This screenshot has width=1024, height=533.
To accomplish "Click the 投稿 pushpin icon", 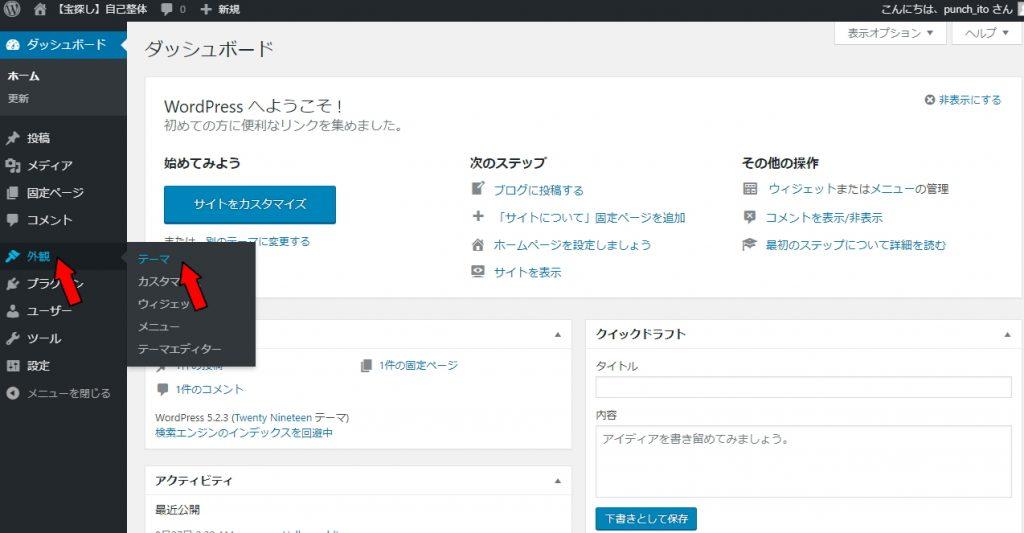I will coord(12,138).
